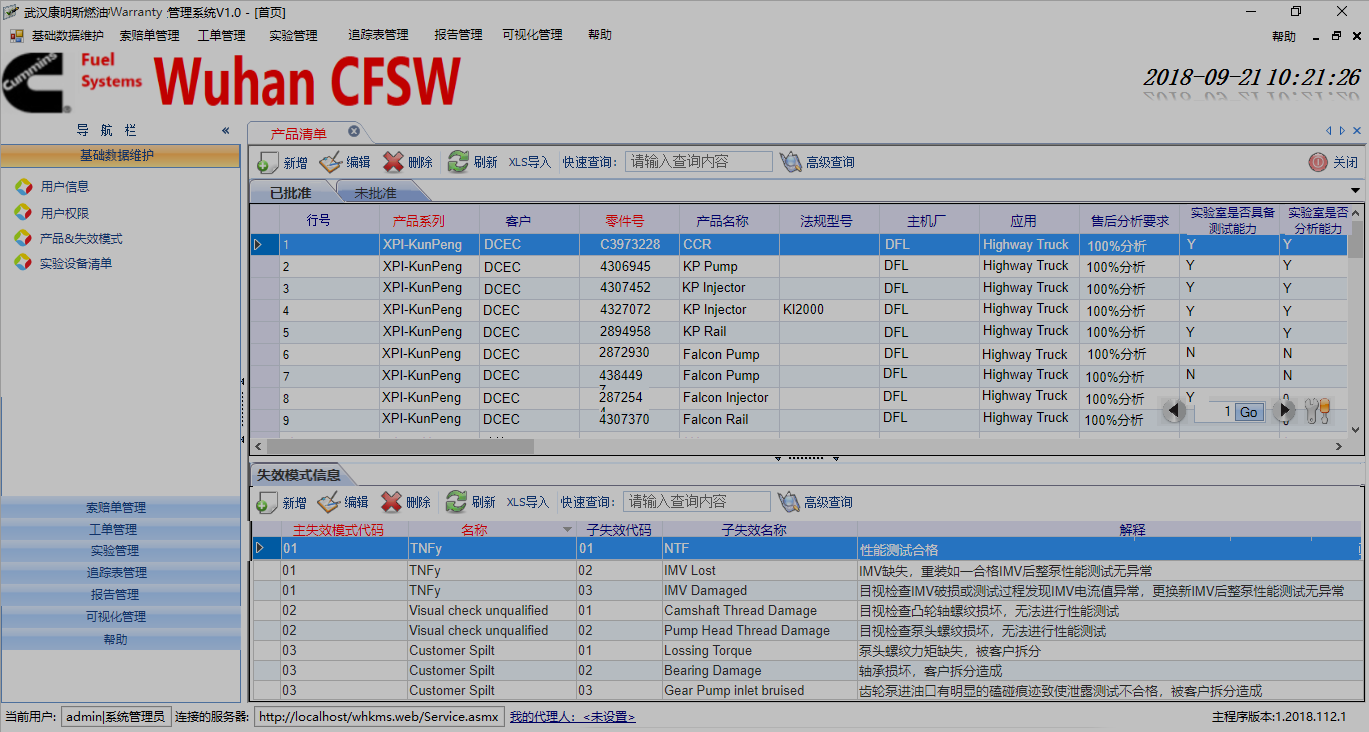Screen dimensions: 1369x732
Task: Click the 删除 red X in the 失效模式信息 toolbar
Action: pyautogui.click(x=392, y=502)
